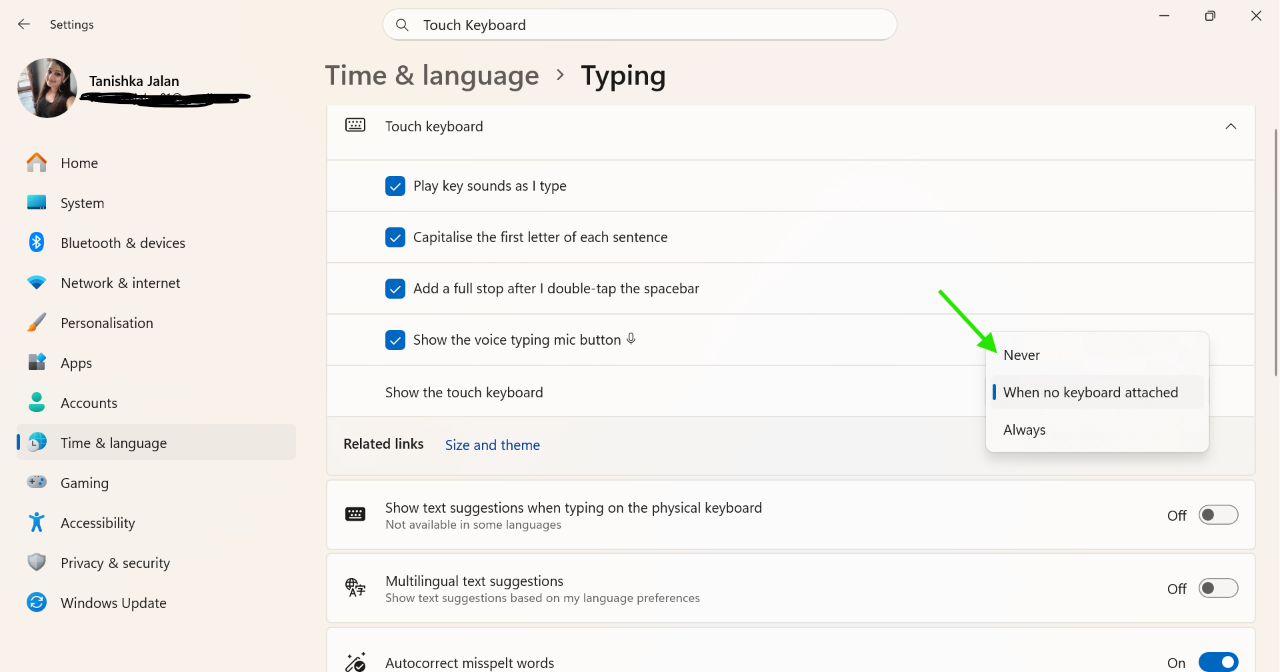
Task: Click the Windows Update sync icon
Action: pos(37,602)
